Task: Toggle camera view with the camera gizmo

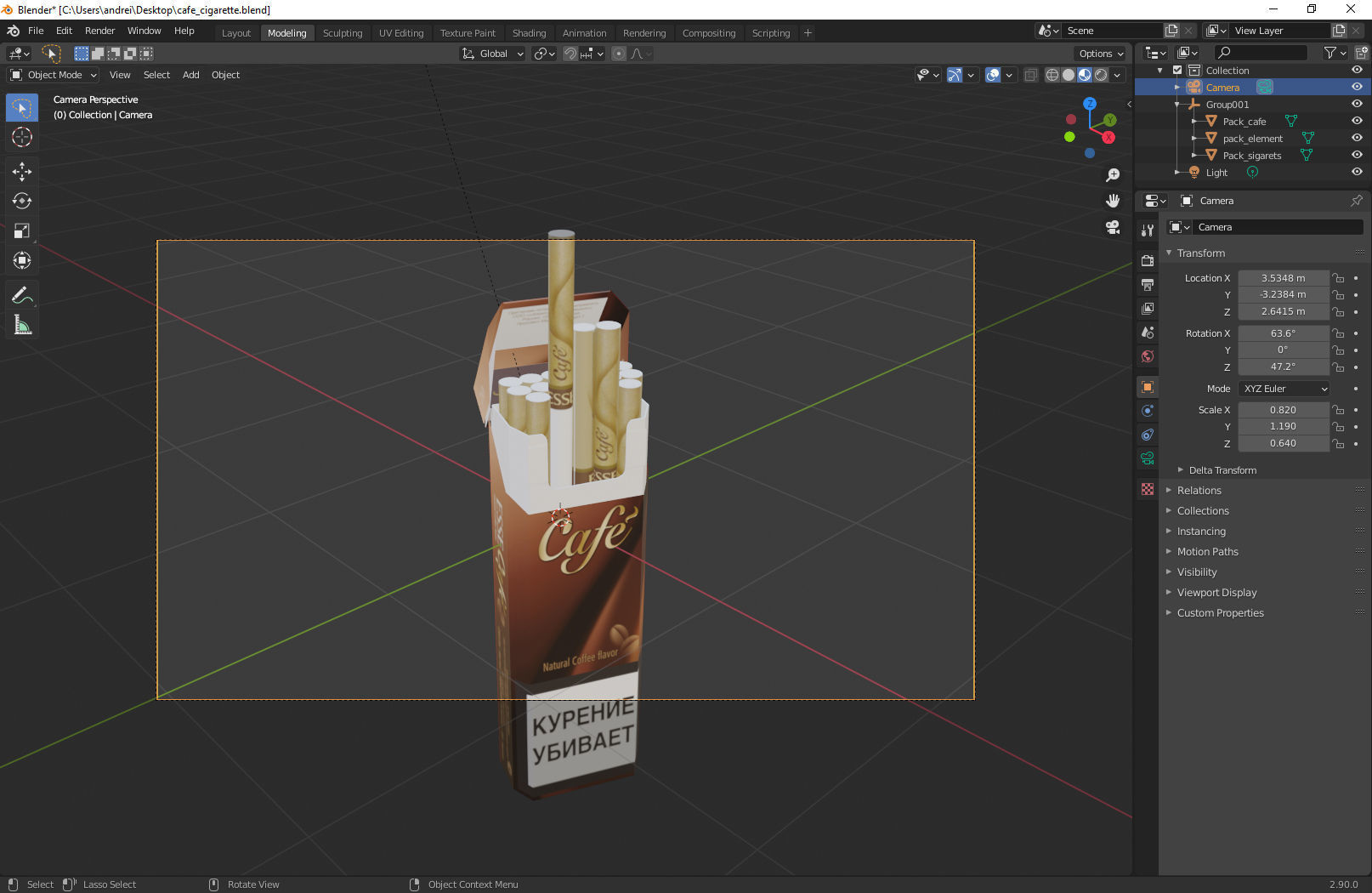Action: pyautogui.click(x=1113, y=227)
